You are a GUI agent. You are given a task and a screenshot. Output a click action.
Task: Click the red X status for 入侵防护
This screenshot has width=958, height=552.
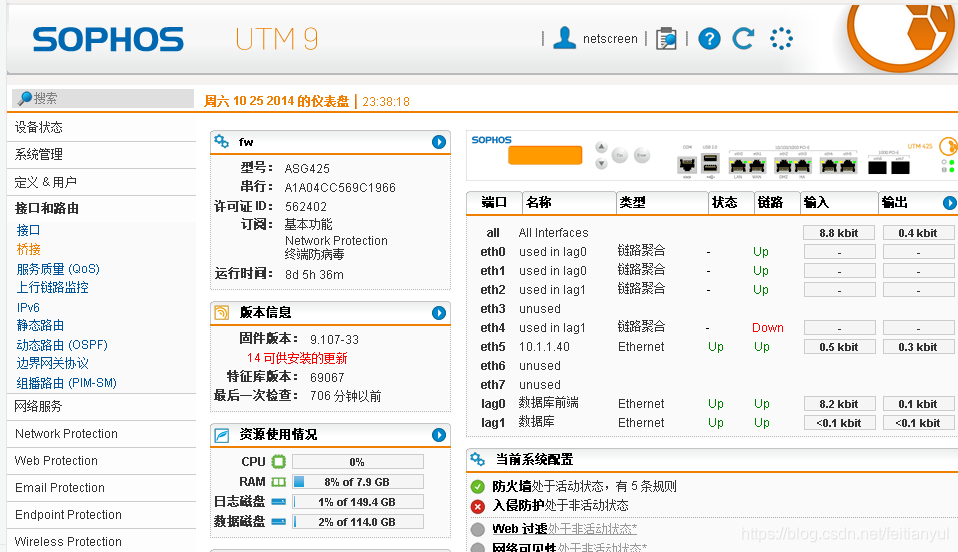(478, 506)
